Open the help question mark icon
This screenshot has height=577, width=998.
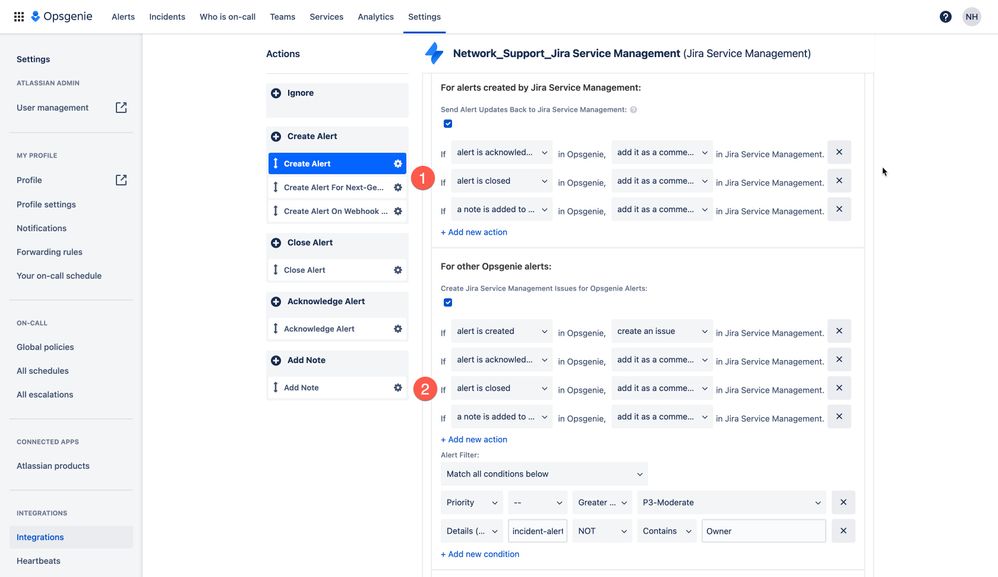tap(945, 17)
